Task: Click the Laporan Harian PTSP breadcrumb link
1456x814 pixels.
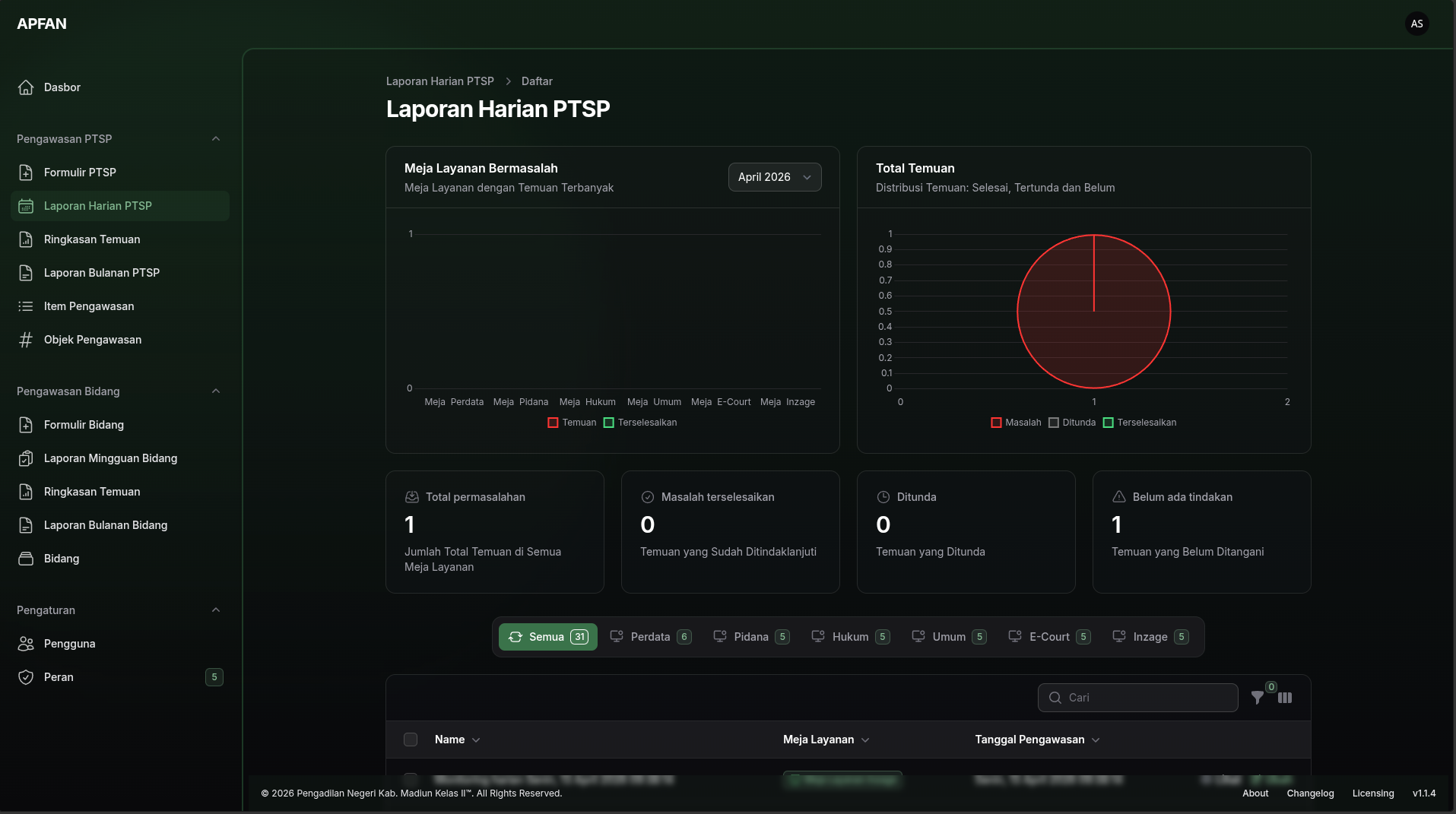Action: (x=439, y=81)
